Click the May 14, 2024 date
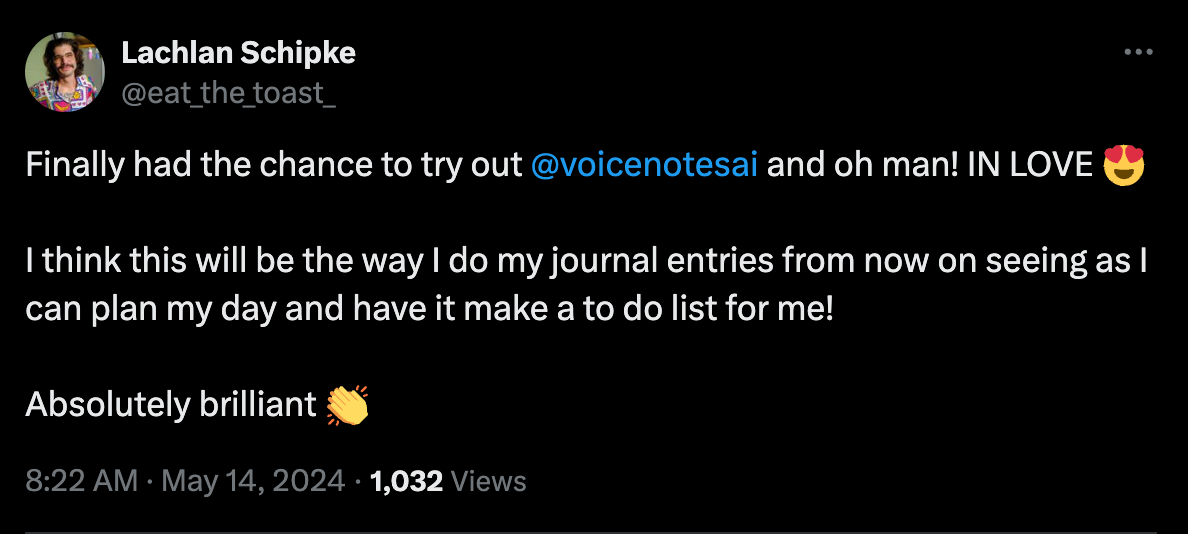The image size is (1188, 534). click(254, 481)
